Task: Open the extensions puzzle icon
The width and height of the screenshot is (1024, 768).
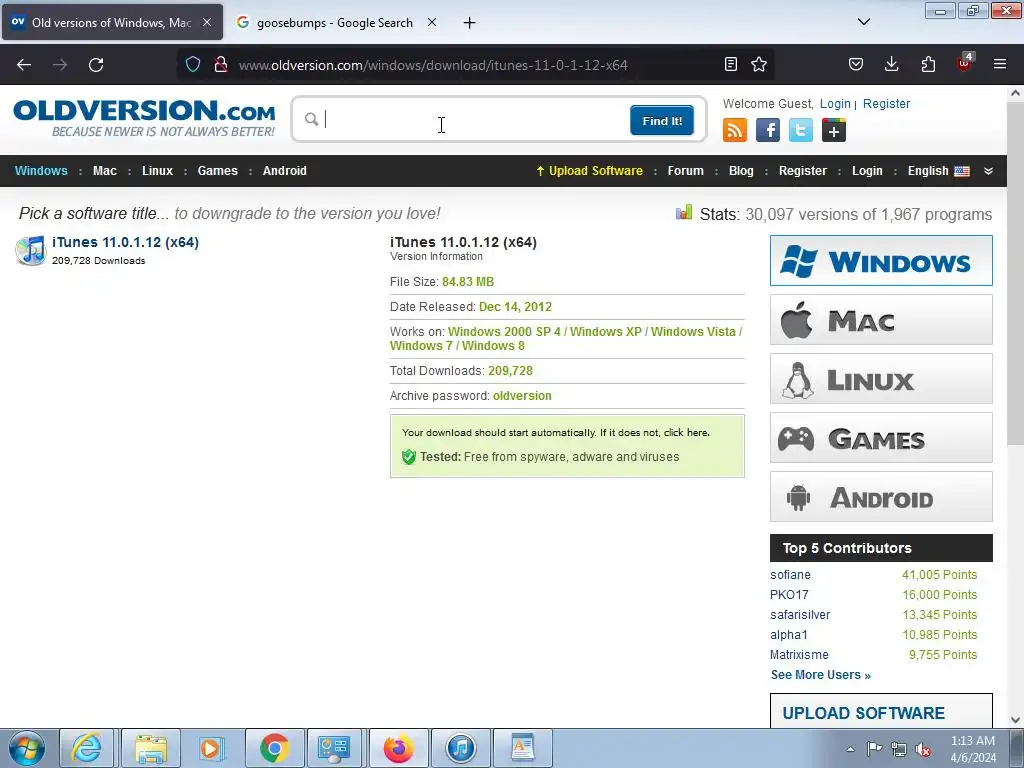Action: (x=928, y=64)
